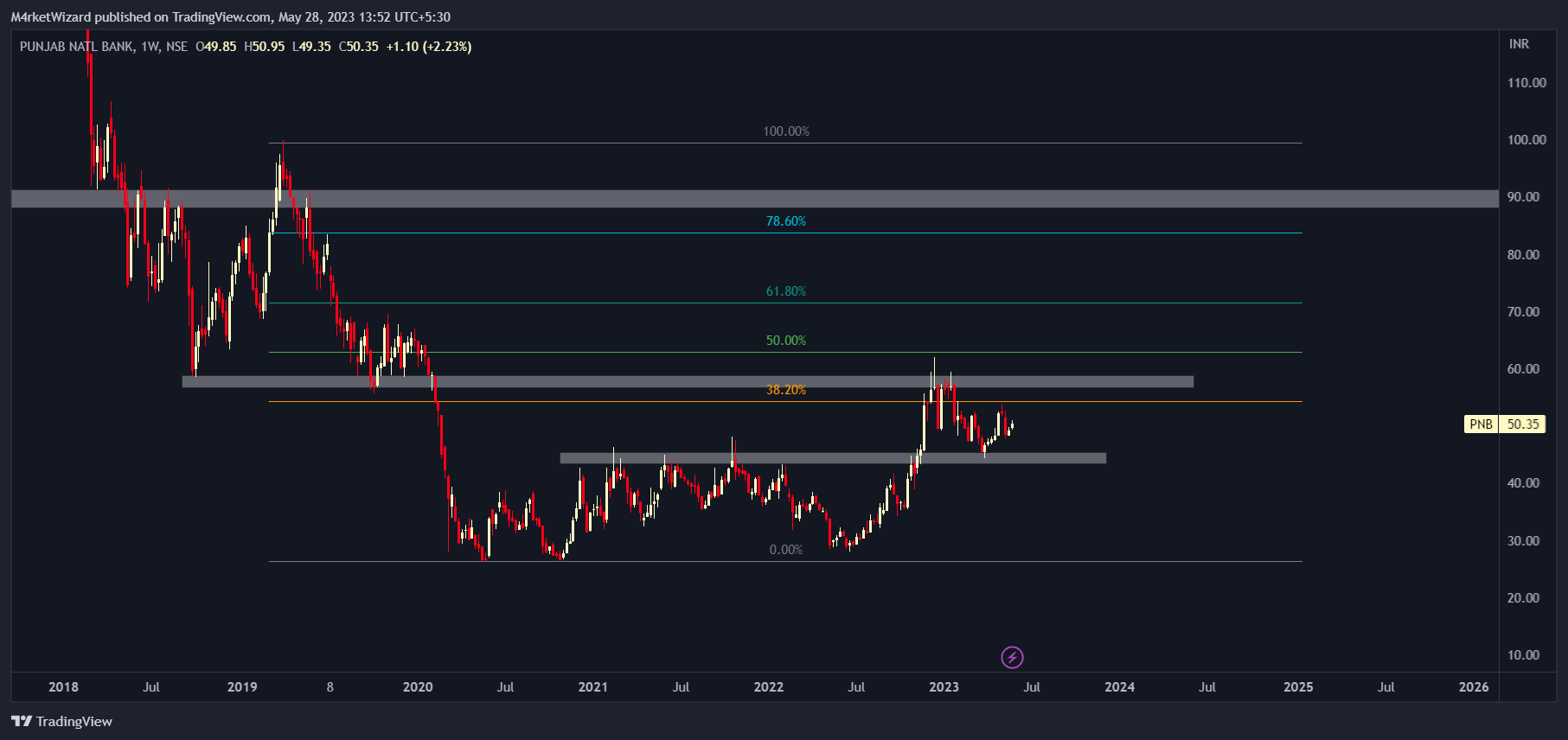
Task: Select the high value H50.95
Action: [x=264, y=47]
